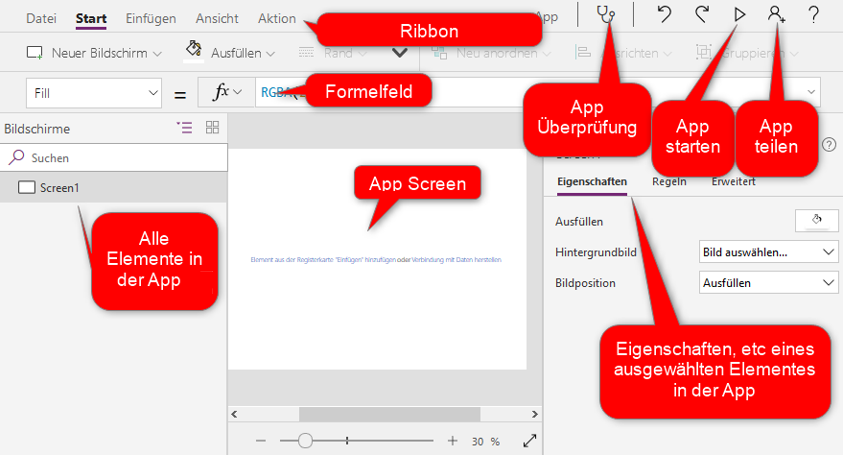848x455 pixels.
Task: Start app preview with play icon
Action: point(740,15)
